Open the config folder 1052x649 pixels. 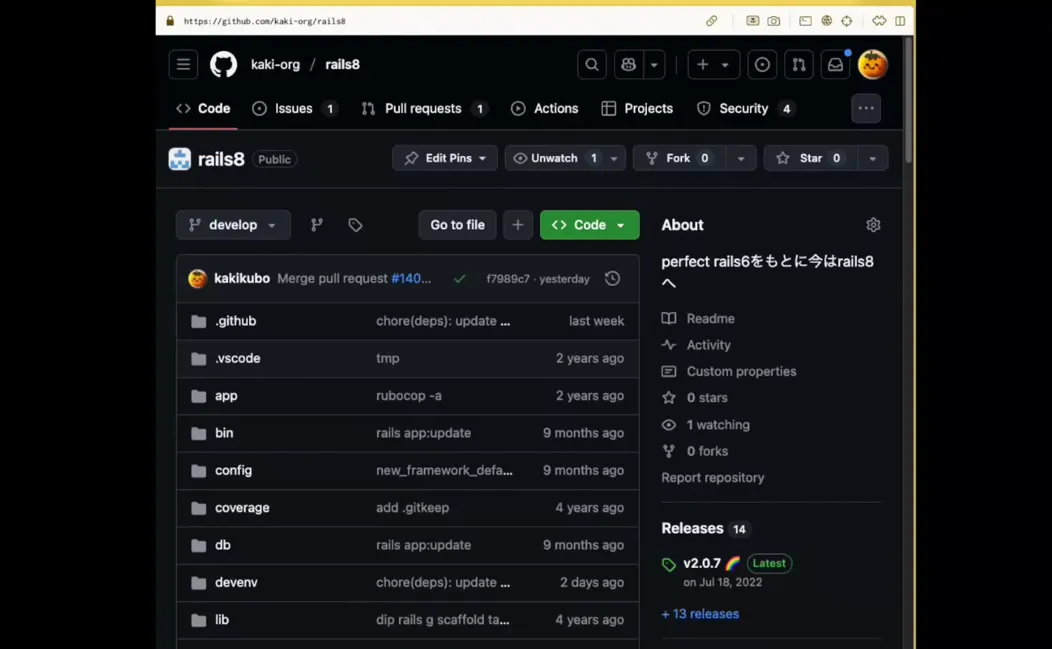(x=233, y=470)
